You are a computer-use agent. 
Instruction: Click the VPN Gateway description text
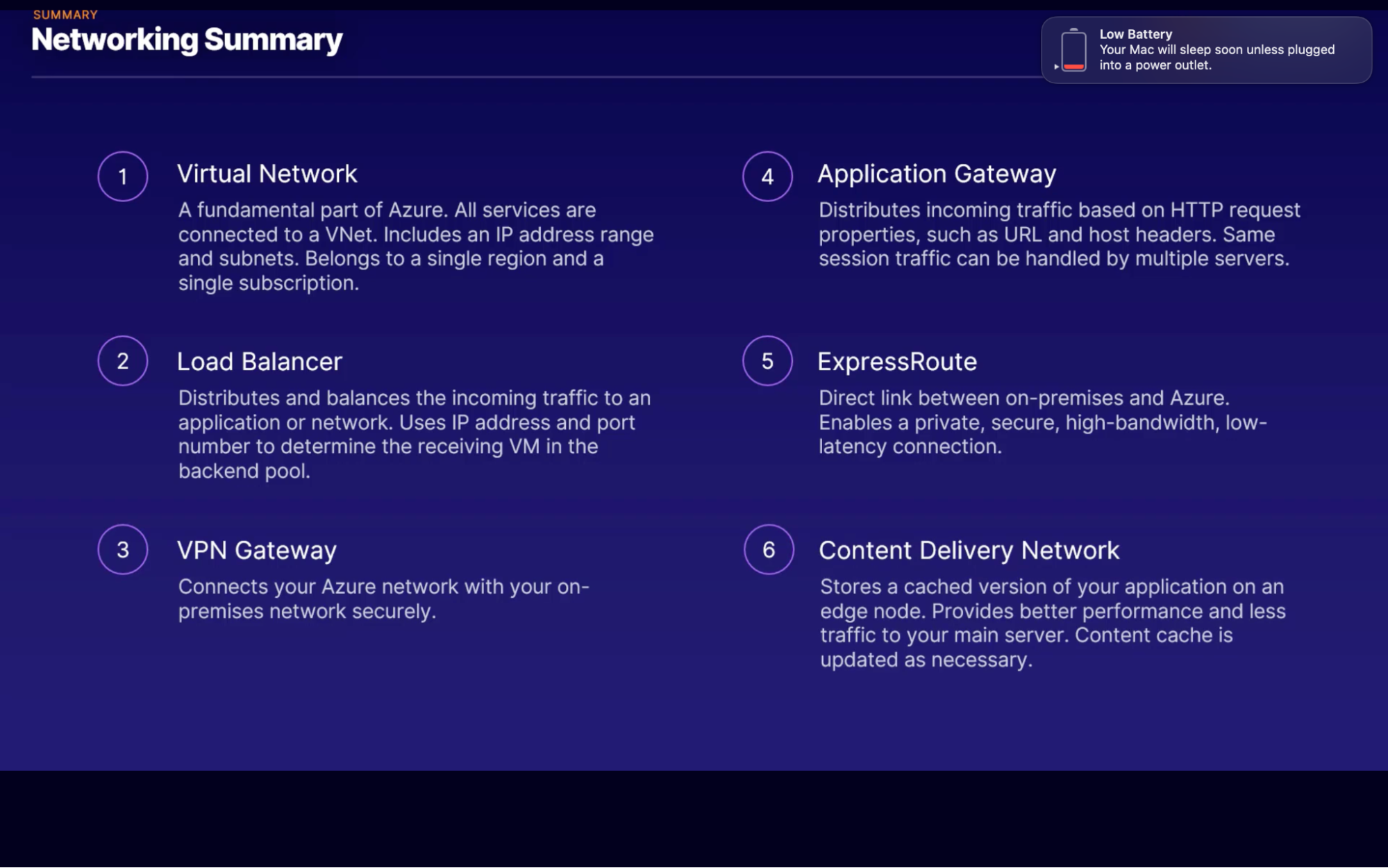tap(384, 599)
